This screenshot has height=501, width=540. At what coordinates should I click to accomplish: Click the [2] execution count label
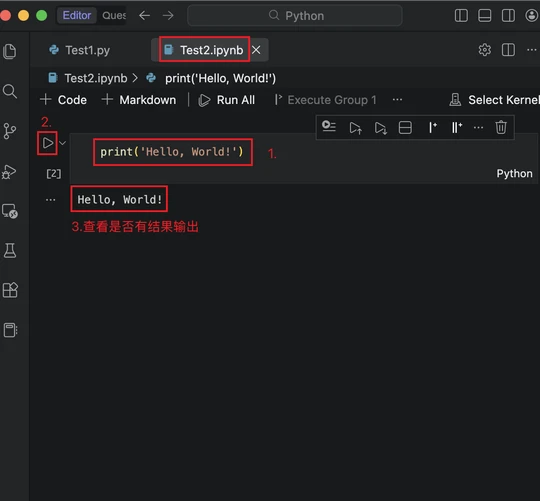[54, 174]
